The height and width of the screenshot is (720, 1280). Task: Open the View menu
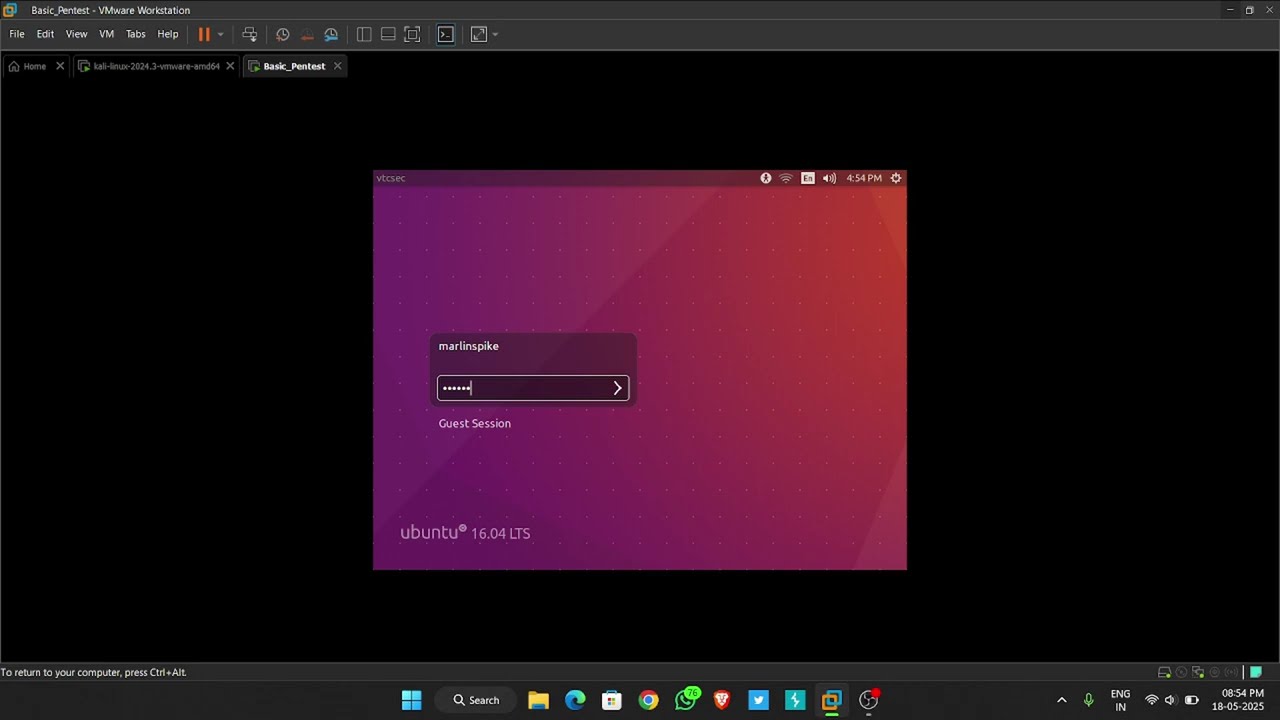tap(76, 34)
